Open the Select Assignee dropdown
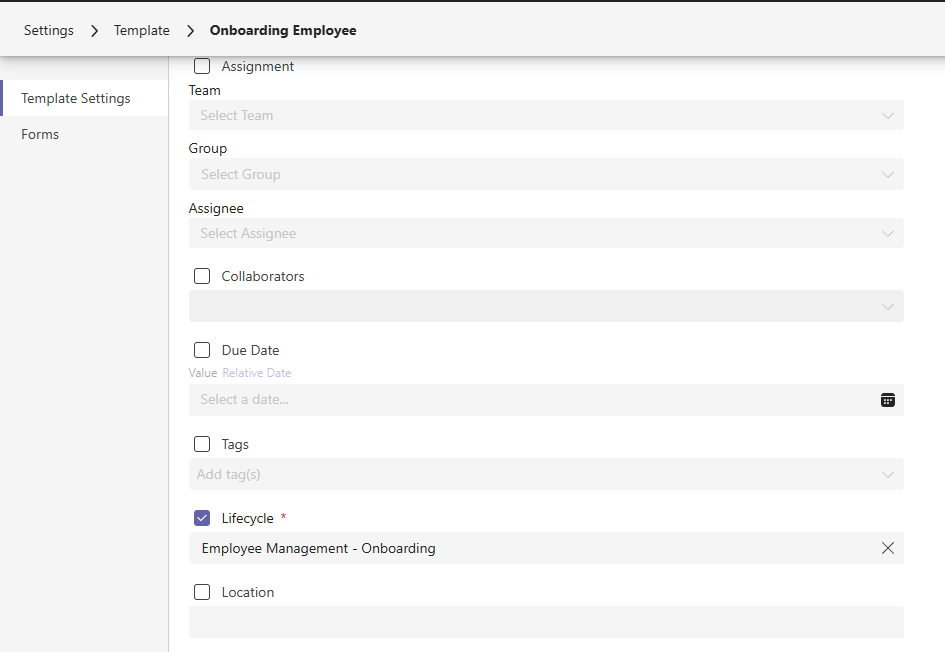 (545, 233)
